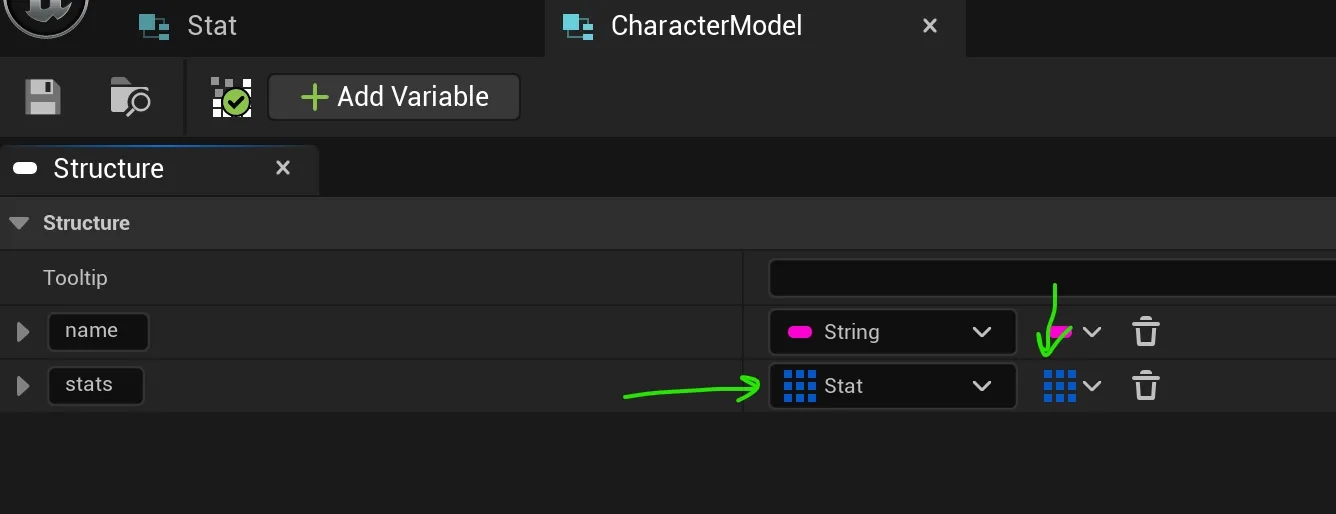Save the structure with the floppy disk icon
1336x514 pixels.
click(42, 97)
